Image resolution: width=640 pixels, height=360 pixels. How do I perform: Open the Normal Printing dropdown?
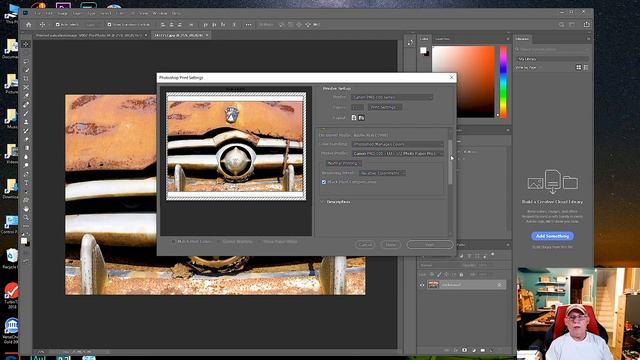(x=343, y=163)
